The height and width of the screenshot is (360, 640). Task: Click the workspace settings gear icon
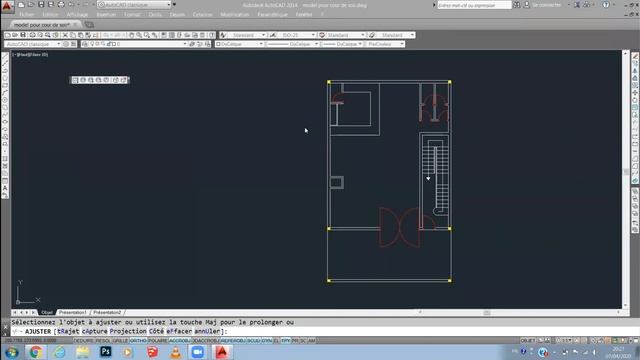(66, 44)
